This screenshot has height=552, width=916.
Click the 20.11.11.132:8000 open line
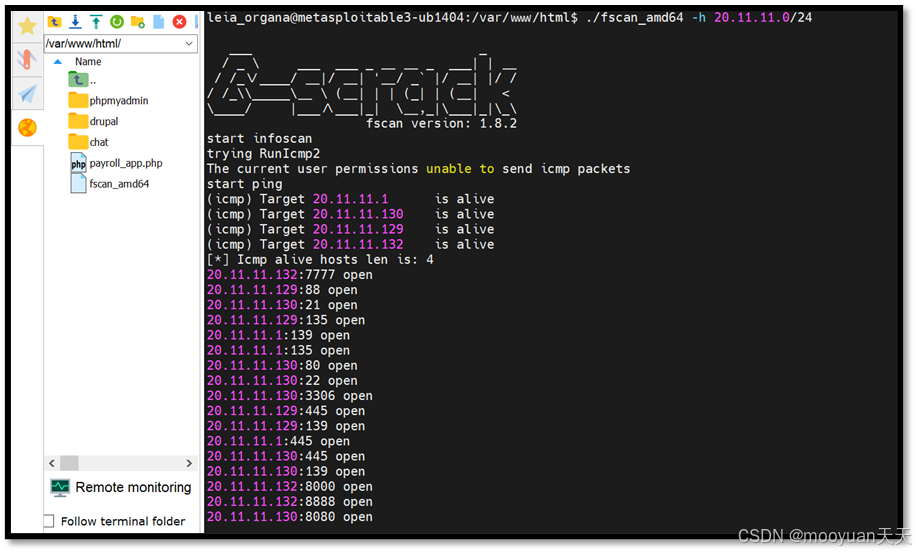point(290,487)
